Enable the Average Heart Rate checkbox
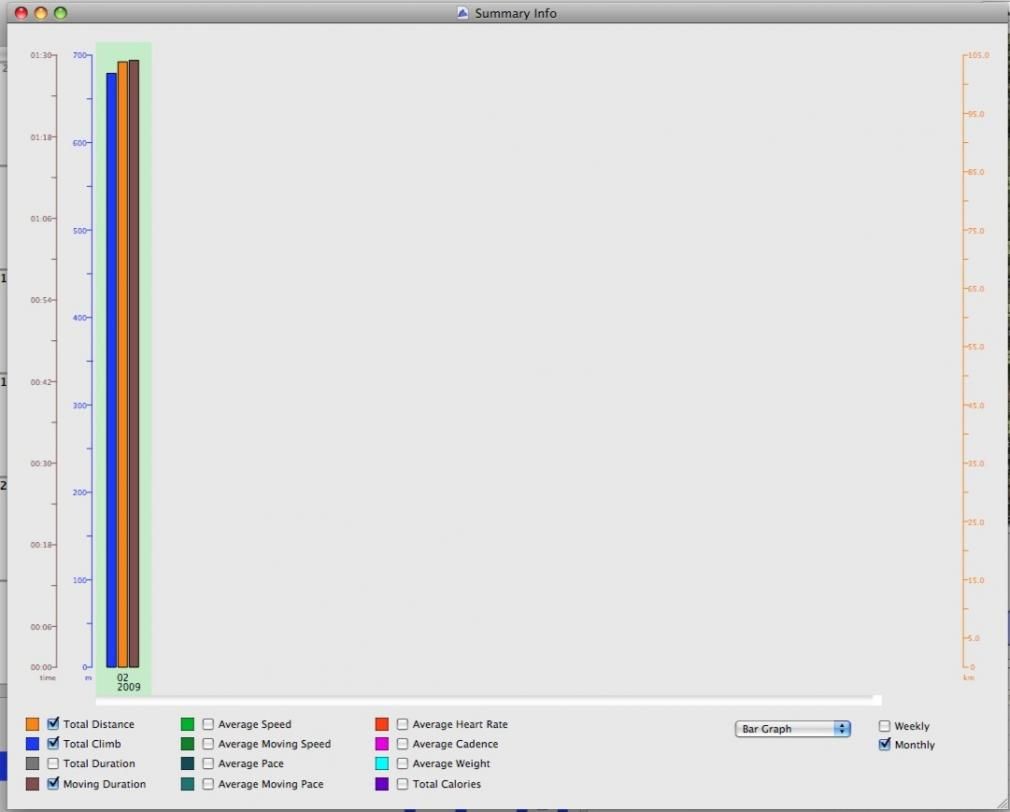The image size is (1010, 812). point(402,724)
